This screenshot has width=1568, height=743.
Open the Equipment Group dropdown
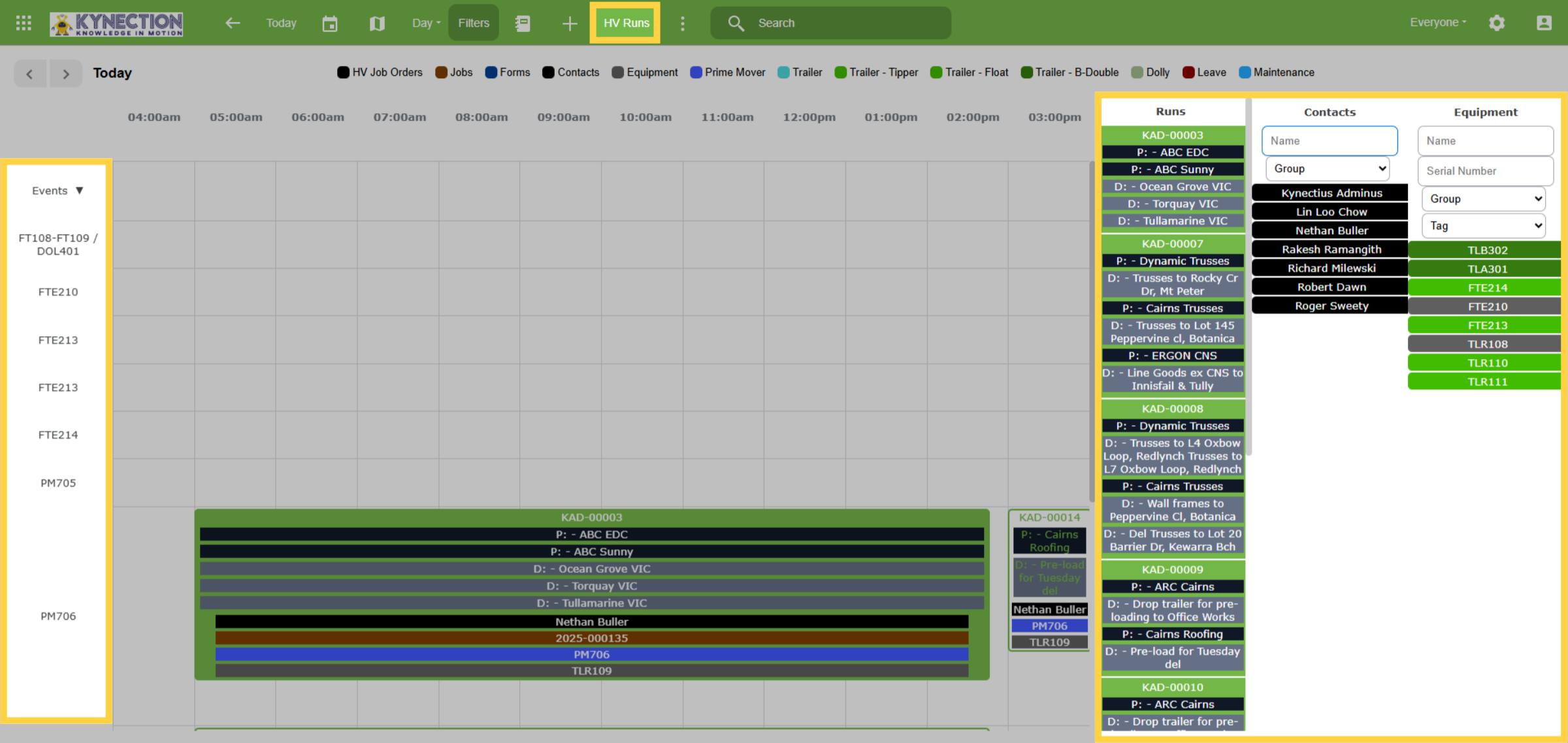pyautogui.click(x=1484, y=198)
